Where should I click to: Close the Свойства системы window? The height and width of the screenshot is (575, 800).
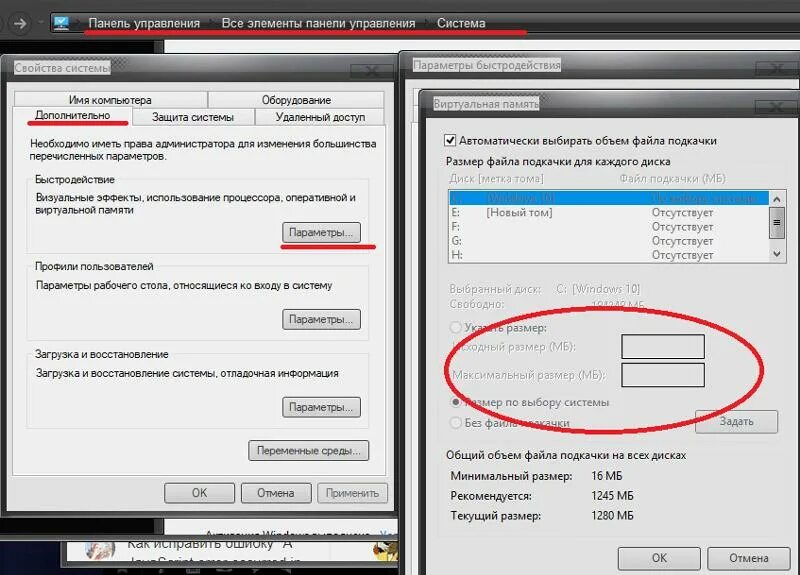coord(372,70)
